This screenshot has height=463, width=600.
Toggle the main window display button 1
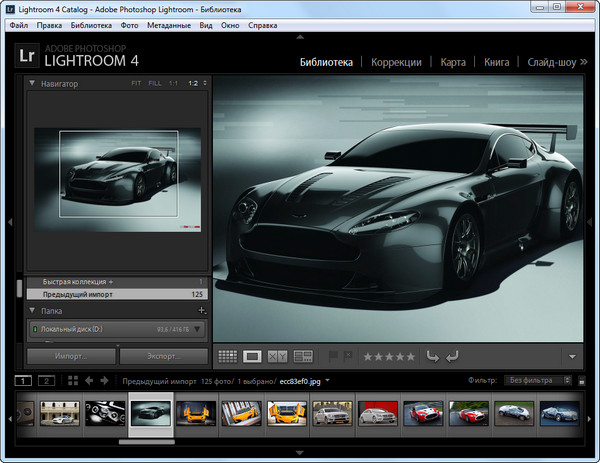coord(25,381)
